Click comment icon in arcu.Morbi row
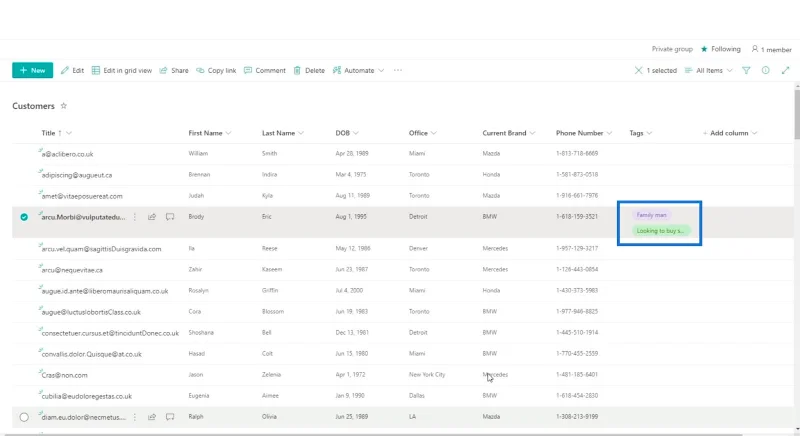800x436 pixels. 170,217
